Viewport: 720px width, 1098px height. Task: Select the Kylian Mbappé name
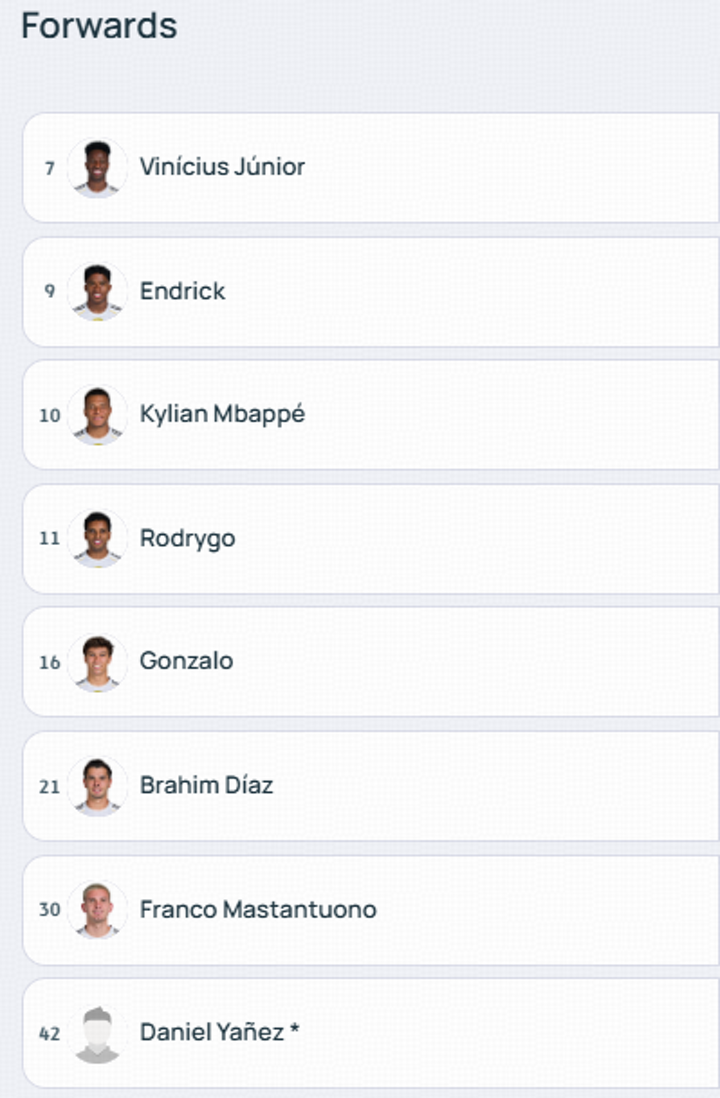[222, 414]
